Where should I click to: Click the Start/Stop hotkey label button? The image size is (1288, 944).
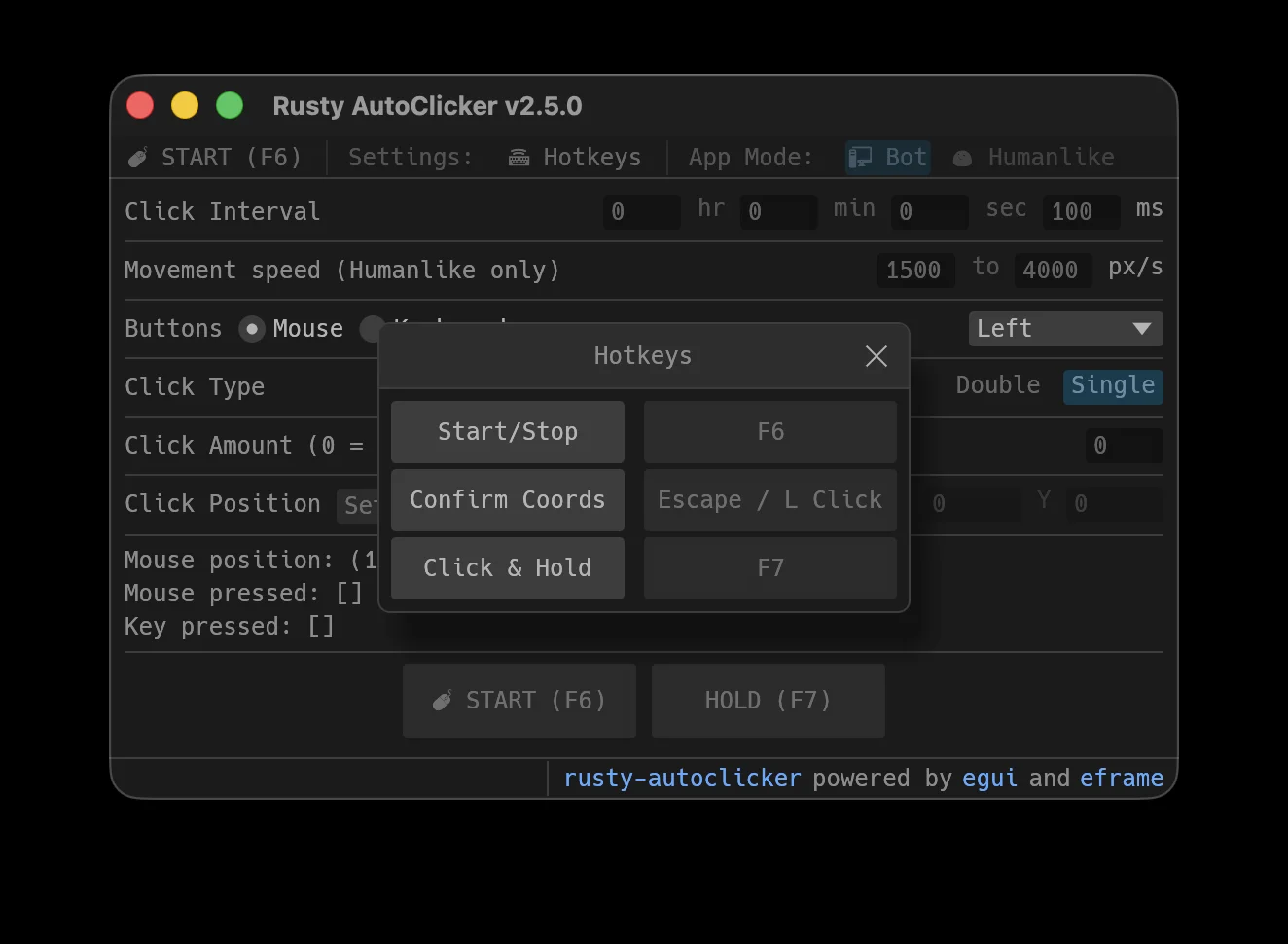508,432
